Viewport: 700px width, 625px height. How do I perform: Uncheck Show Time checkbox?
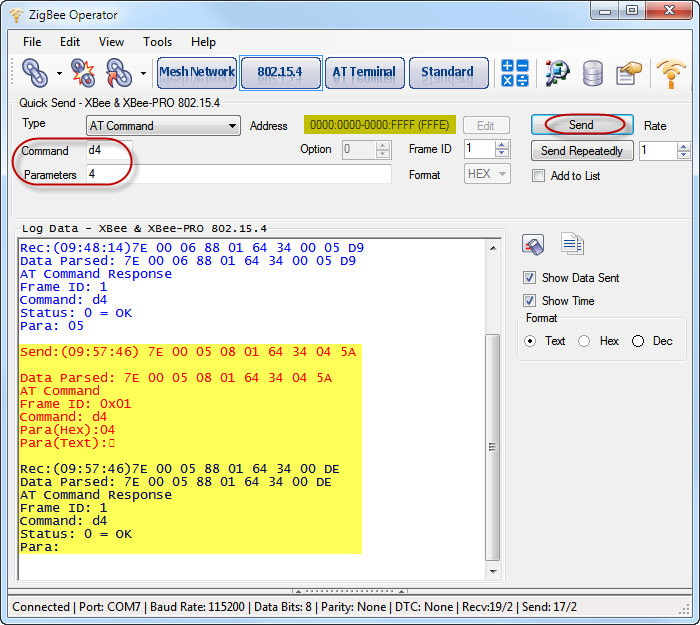click(529, 300)
